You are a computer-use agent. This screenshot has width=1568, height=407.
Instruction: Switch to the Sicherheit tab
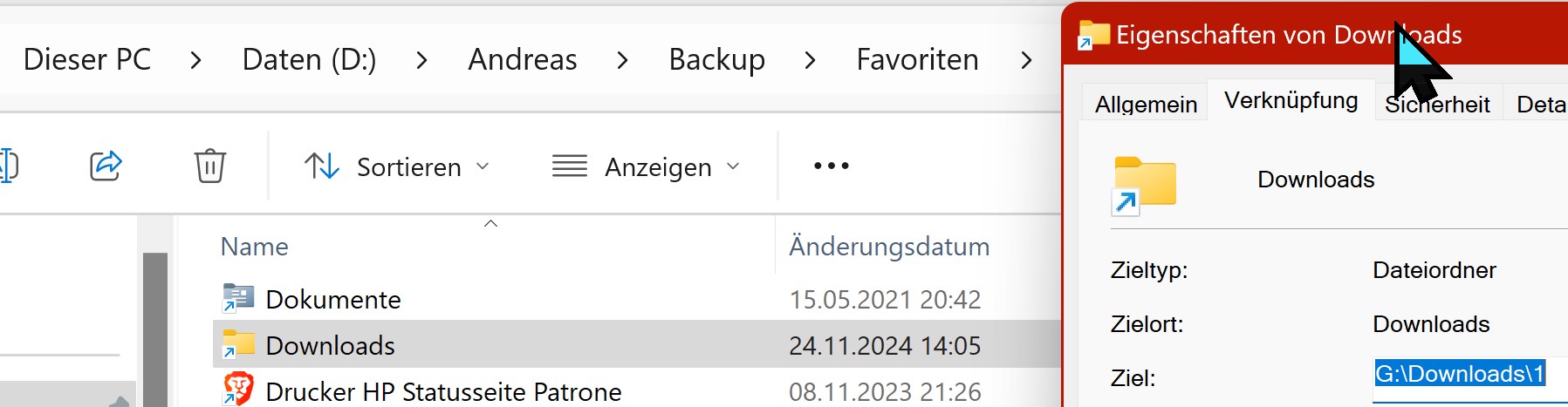[1437, 105]
